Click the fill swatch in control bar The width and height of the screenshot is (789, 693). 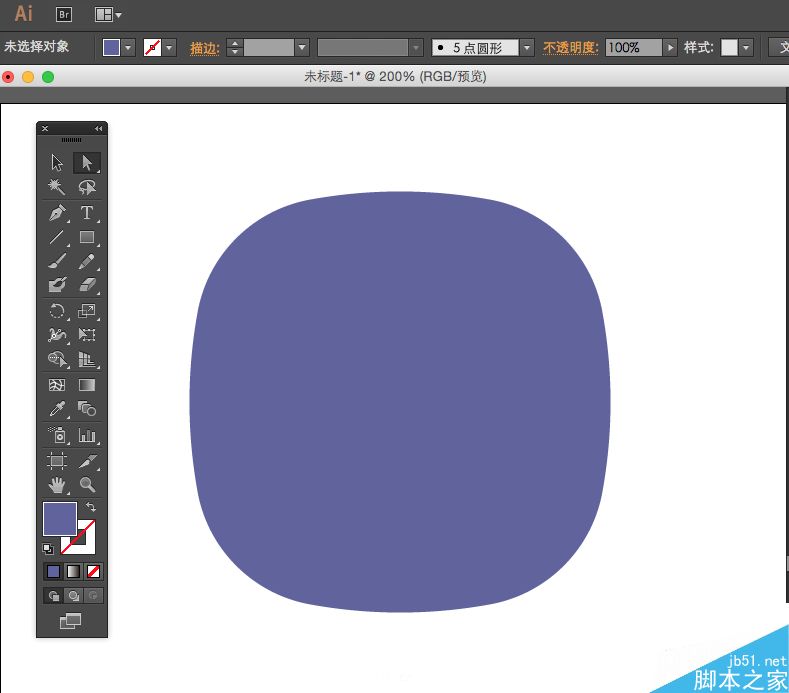click(x=111, y=48)
